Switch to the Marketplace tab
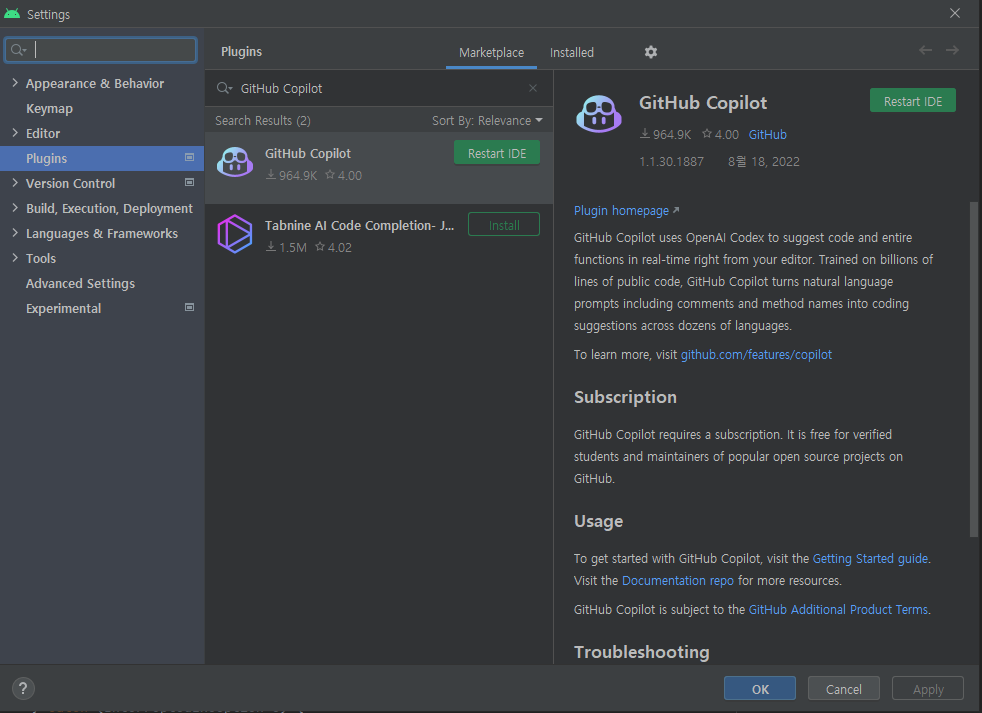 coord(491,53)
